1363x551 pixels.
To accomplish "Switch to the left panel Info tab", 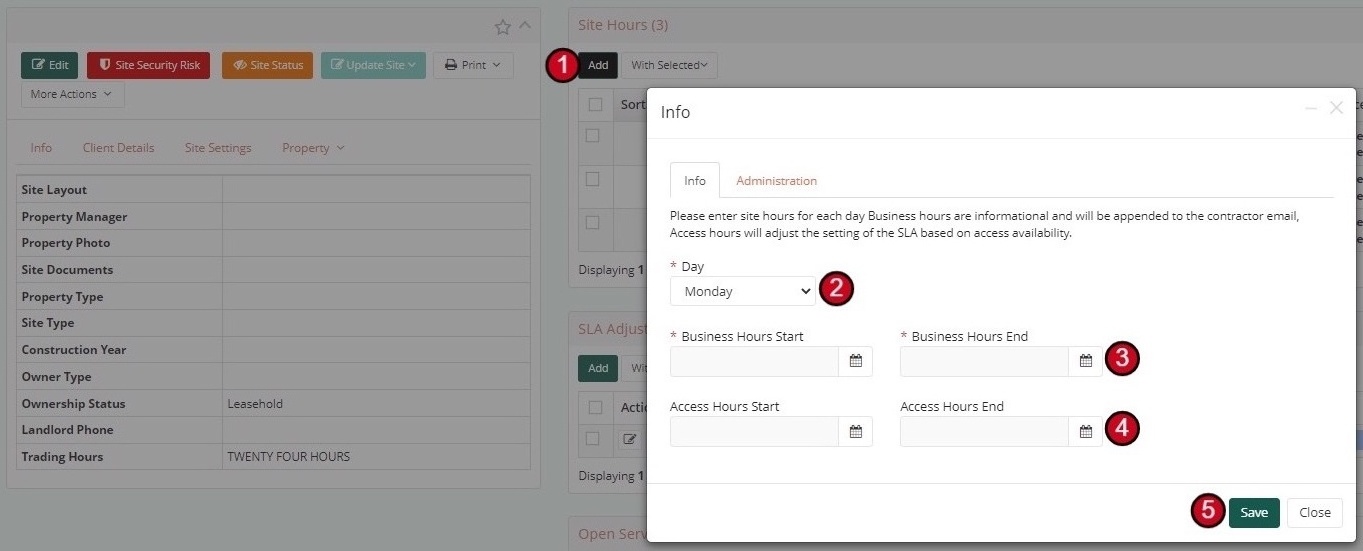I will 41,147.
